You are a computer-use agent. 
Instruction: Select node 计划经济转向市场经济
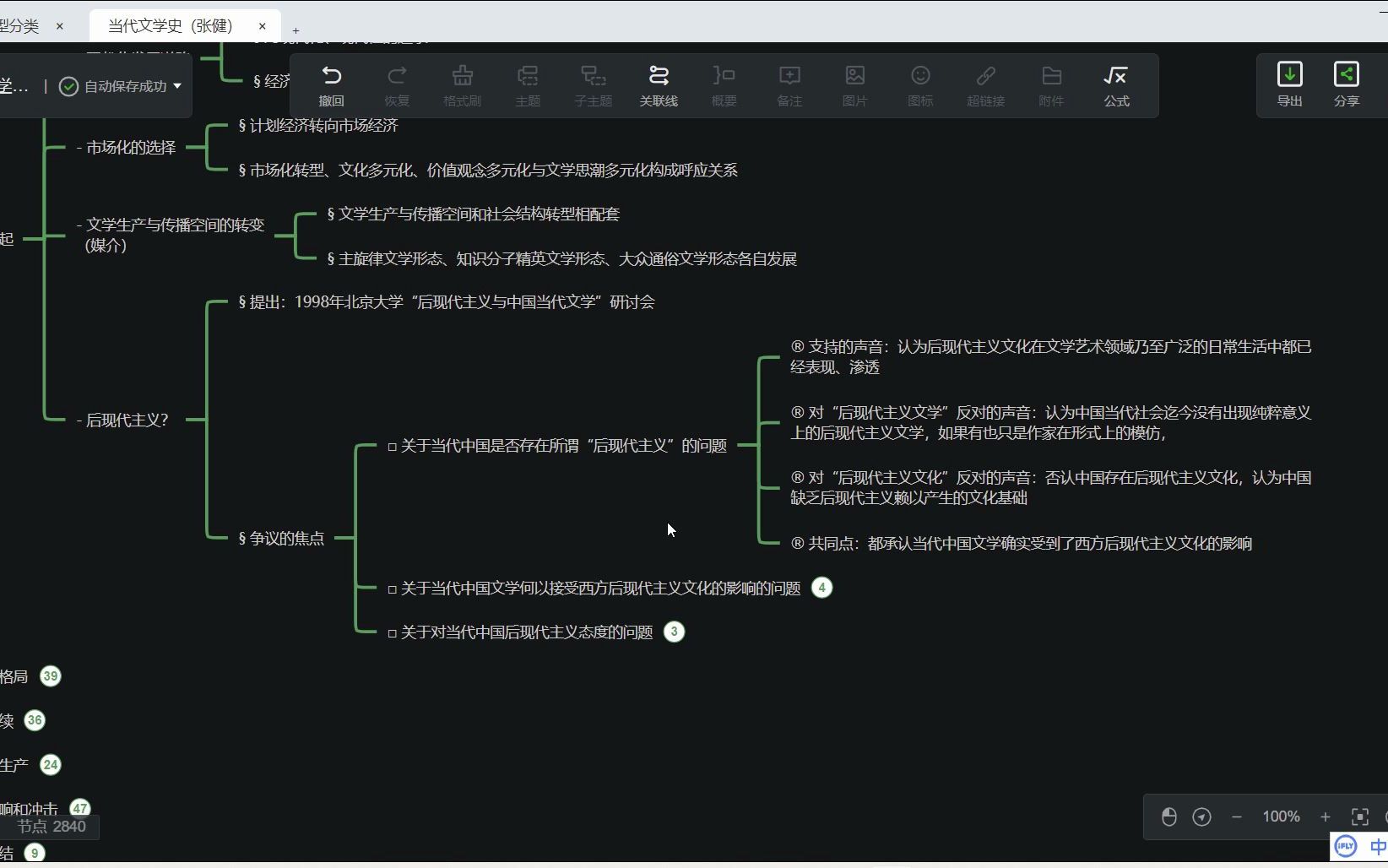point(317,125)
